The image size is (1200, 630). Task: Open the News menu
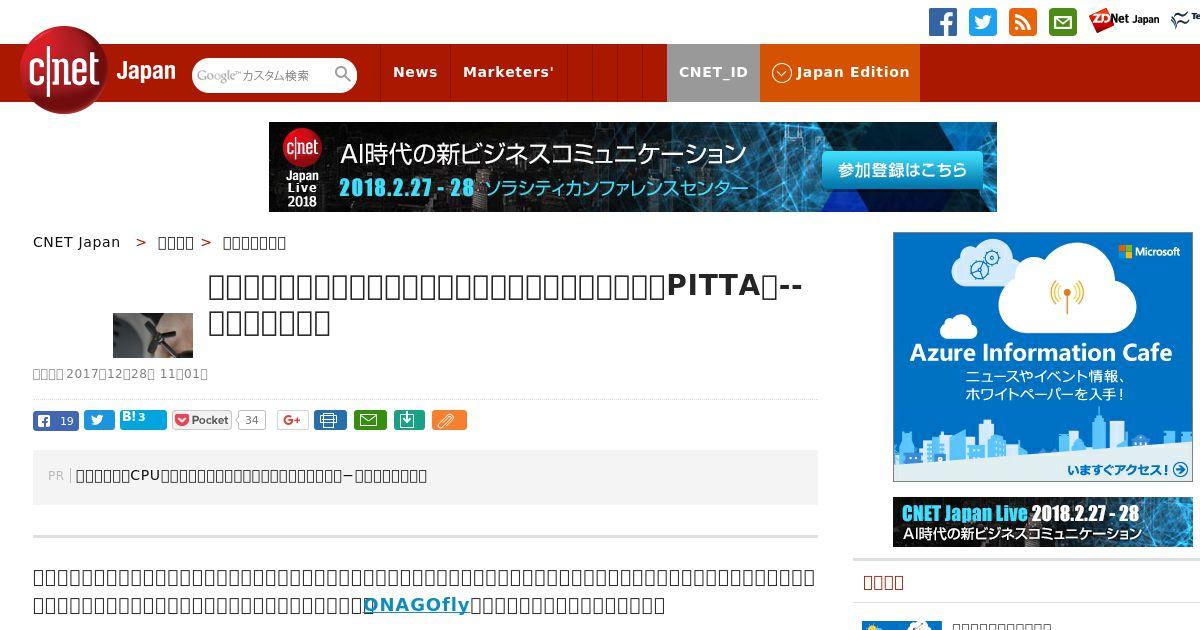415,72
